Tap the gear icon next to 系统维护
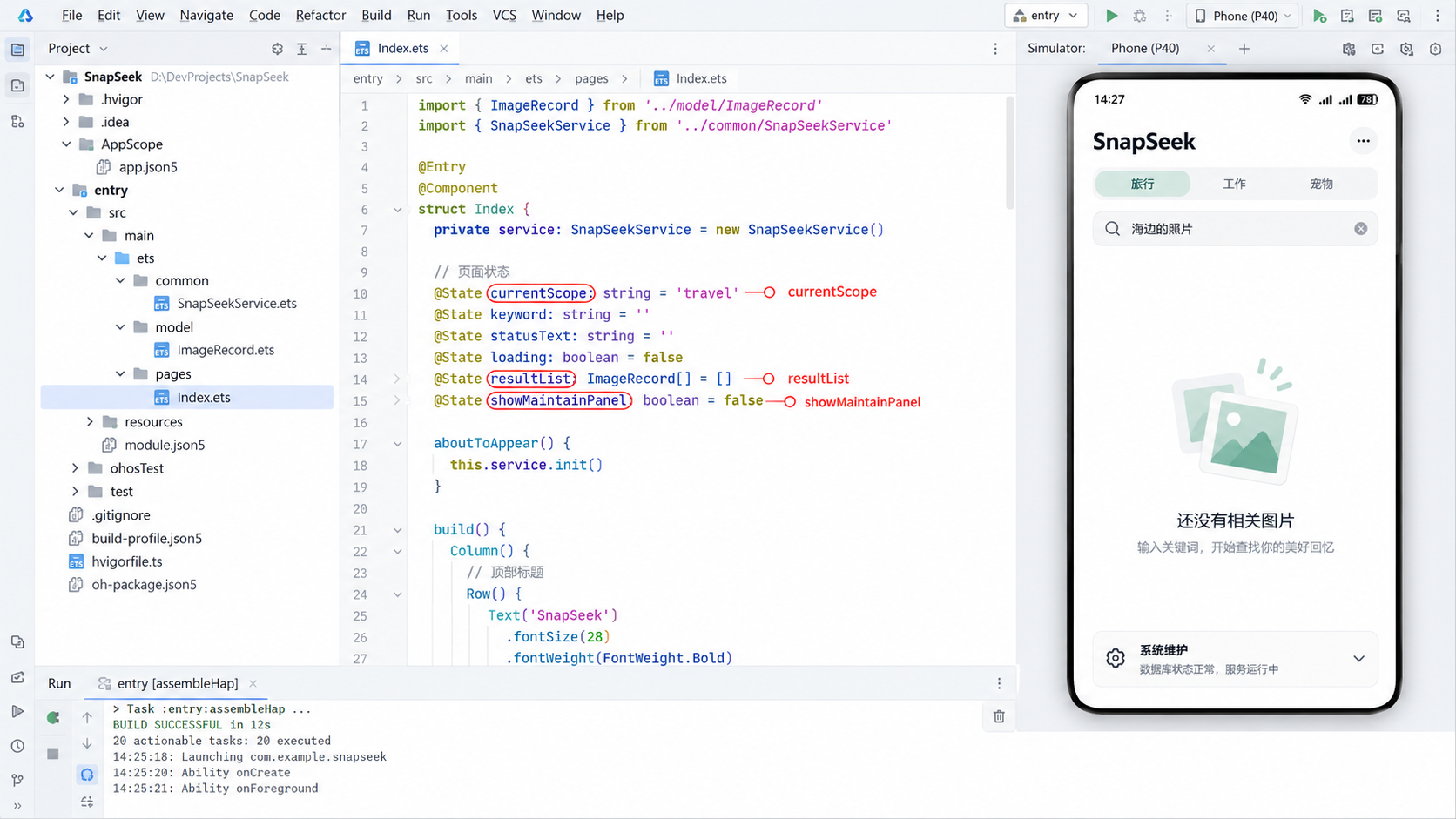 tap(1116, 658)
